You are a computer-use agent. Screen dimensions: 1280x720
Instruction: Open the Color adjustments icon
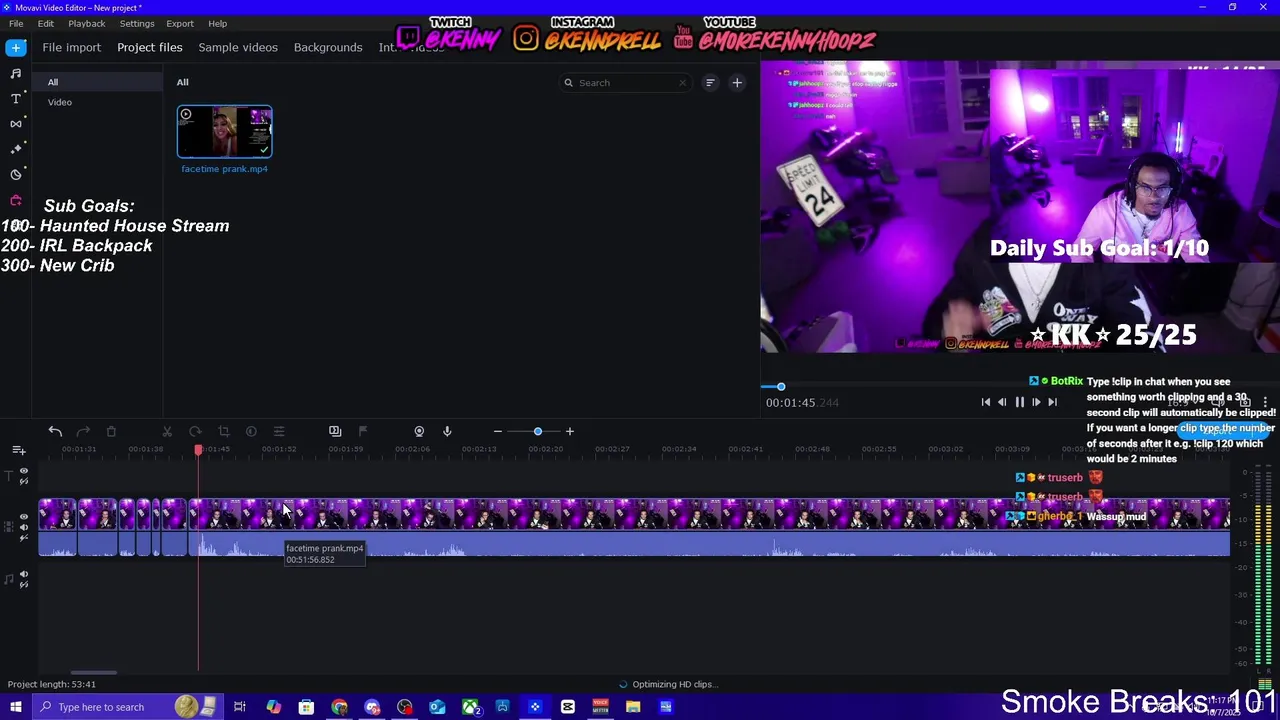pos(251,431)
